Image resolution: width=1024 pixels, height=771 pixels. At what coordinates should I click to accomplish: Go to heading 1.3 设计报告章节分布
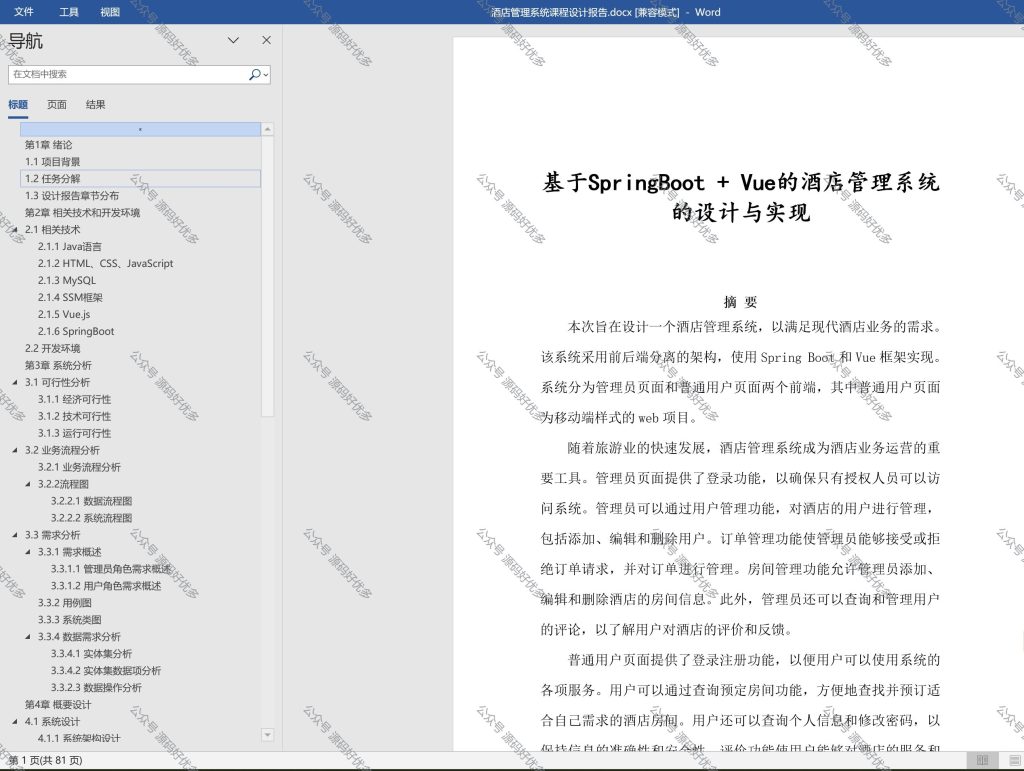[x=72, y=196]
